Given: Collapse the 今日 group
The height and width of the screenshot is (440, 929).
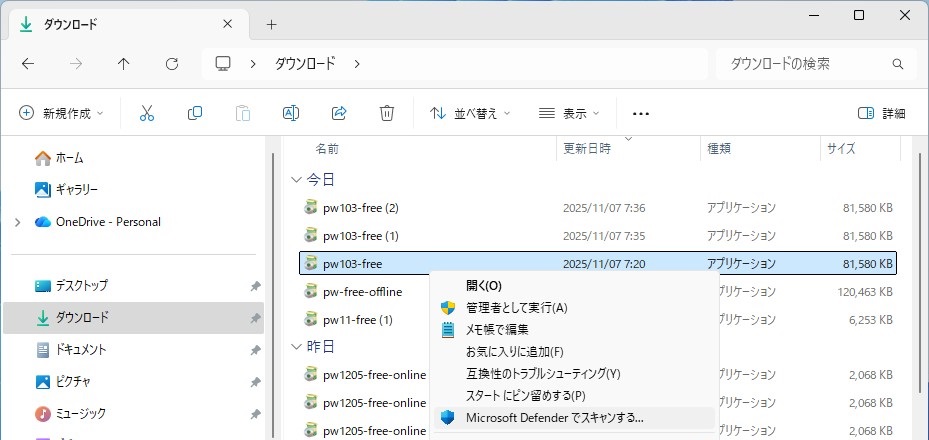Looking at the screenshot, I should click(295, 179).
